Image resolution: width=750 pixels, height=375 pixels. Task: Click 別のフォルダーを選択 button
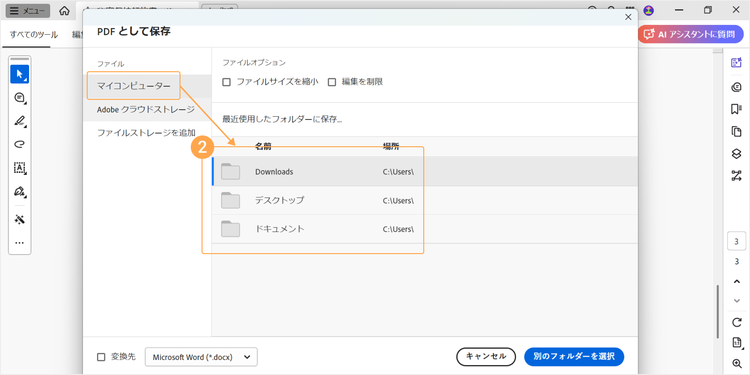[574, 356]
